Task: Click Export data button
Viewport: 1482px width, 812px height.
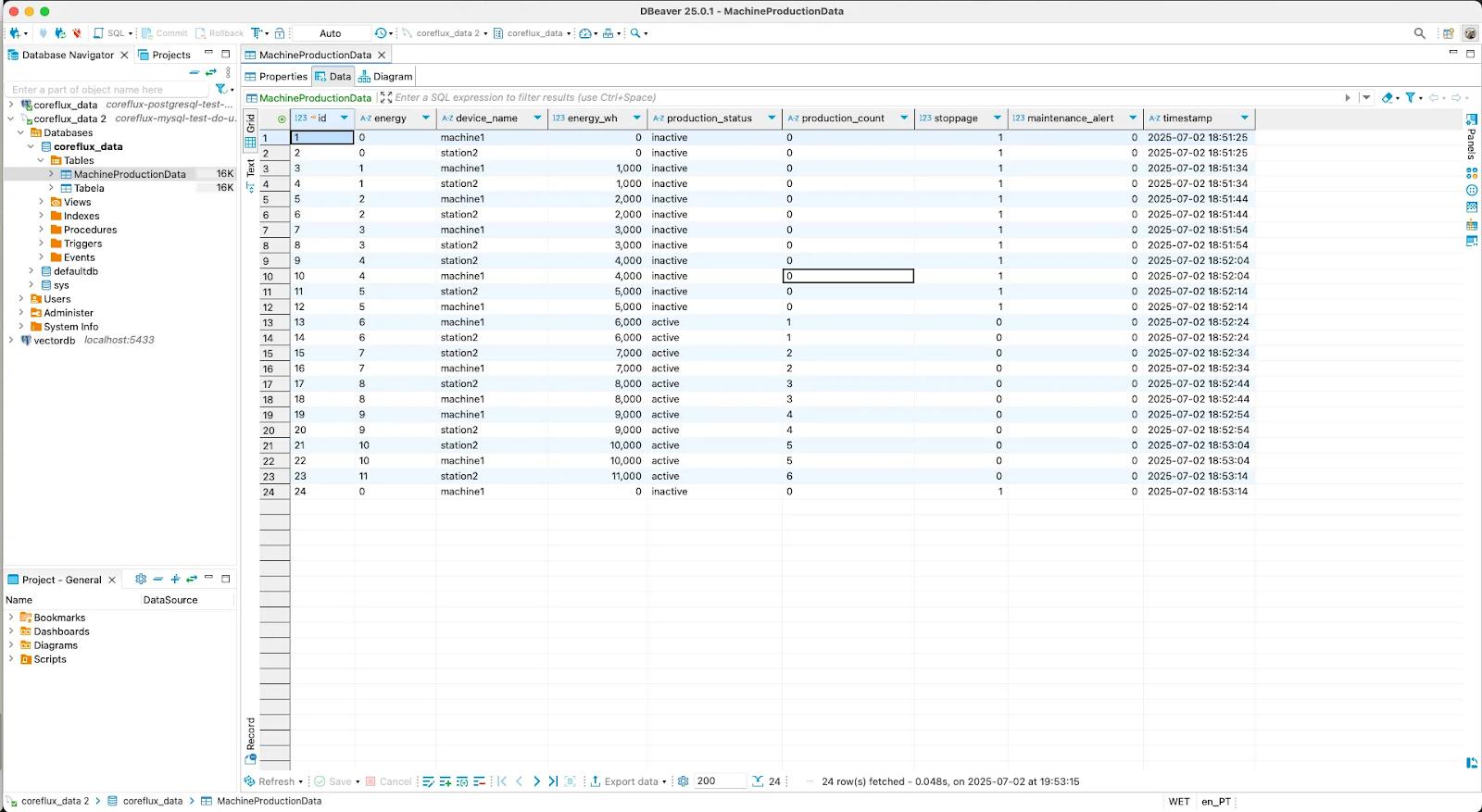Action: 628,781
